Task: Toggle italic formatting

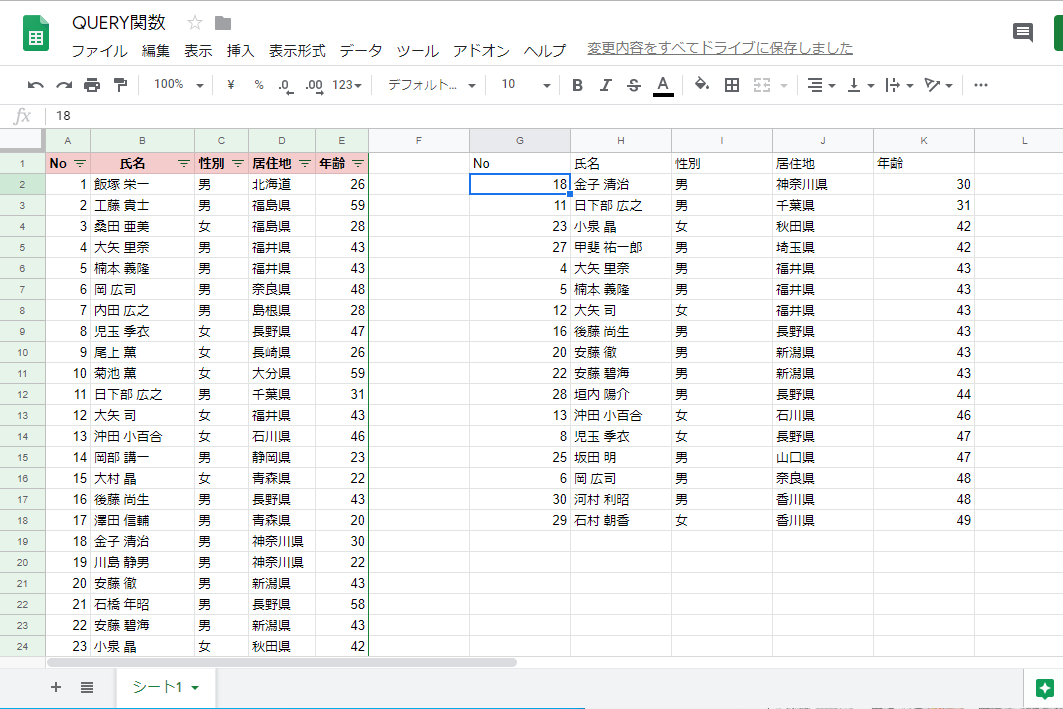Action: (x=604, y=85)
